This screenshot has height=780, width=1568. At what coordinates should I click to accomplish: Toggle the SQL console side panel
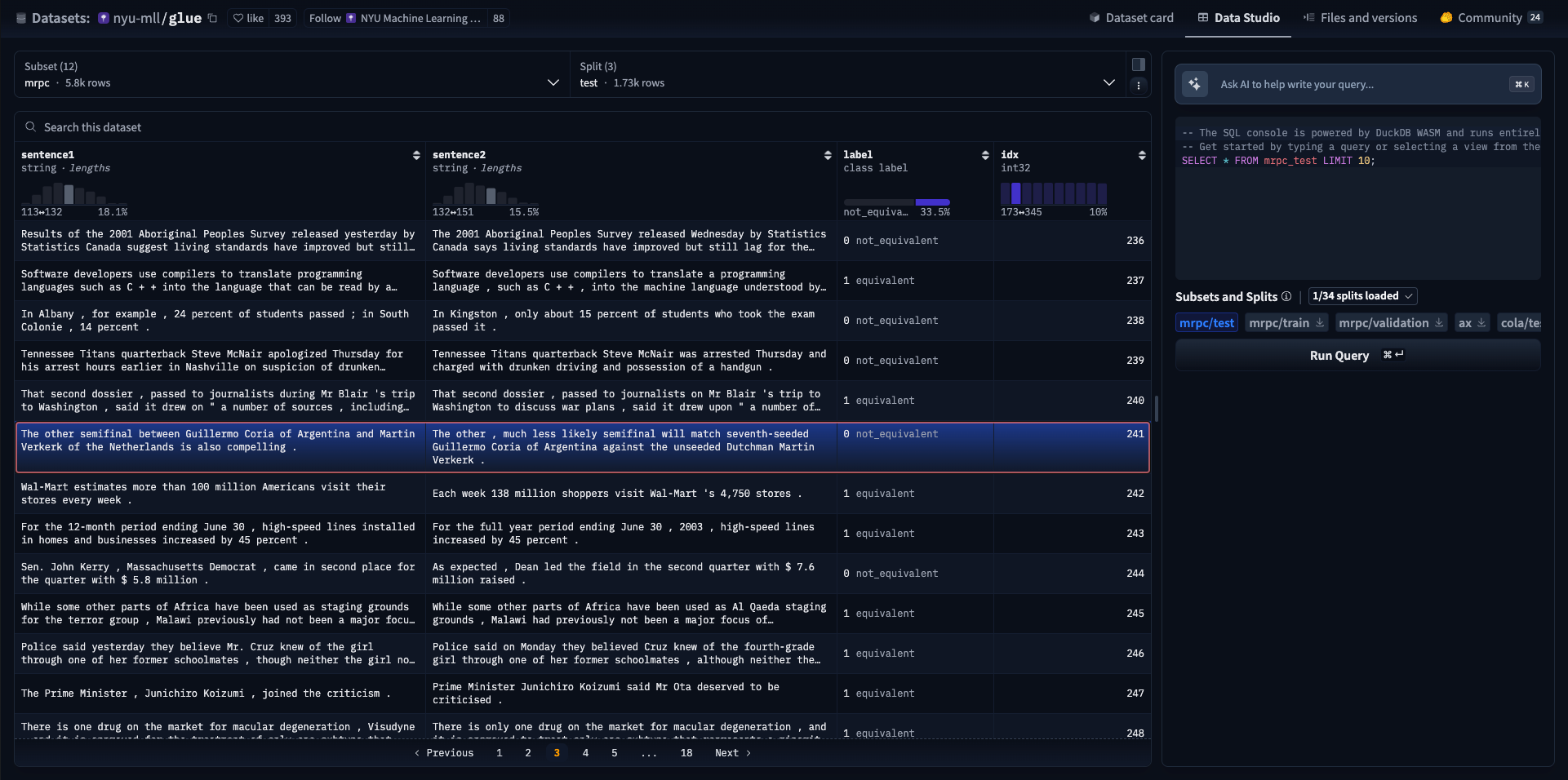(x=1138, y=64)
